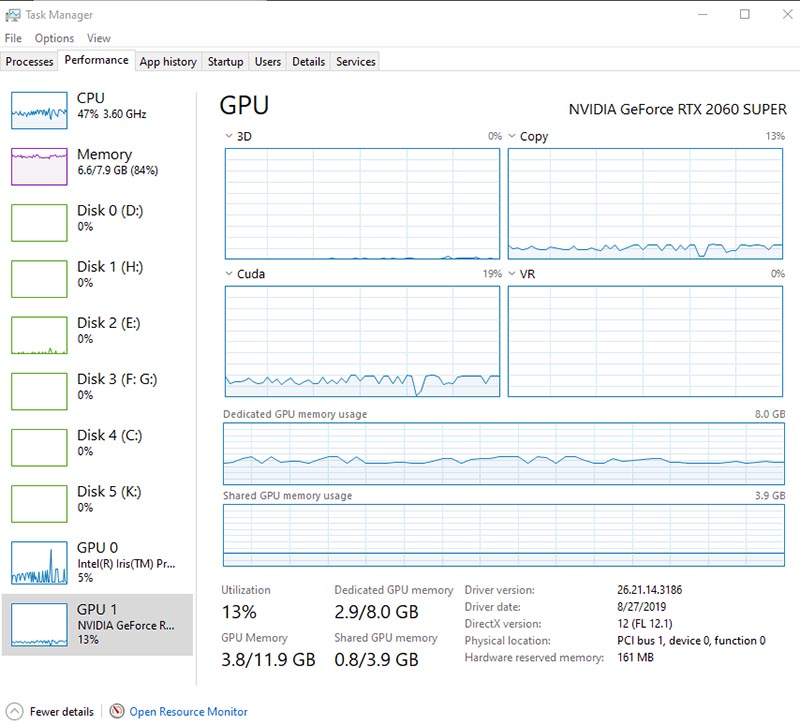Viewport: 800px width, 725px height.
Task: Click the VR engine usage graph
Action: tap(645, 341)
